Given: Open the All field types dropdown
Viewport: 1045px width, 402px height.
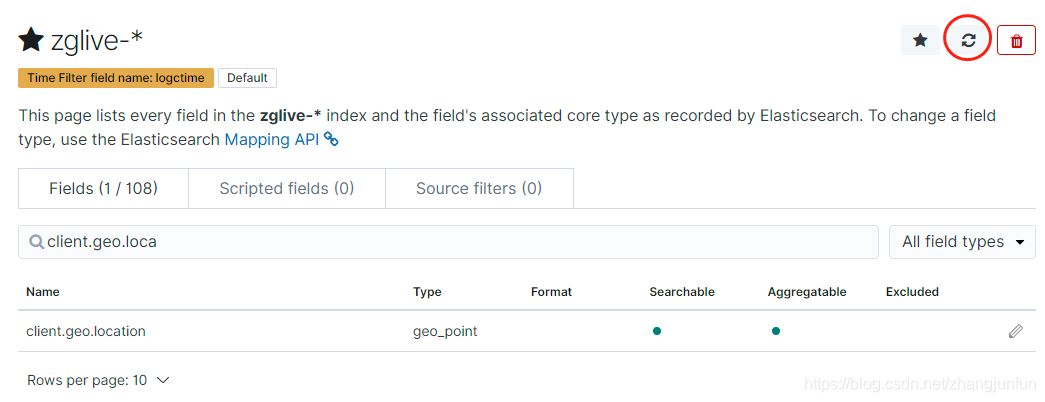Looking at the screenshot, I should coord(962,242).
